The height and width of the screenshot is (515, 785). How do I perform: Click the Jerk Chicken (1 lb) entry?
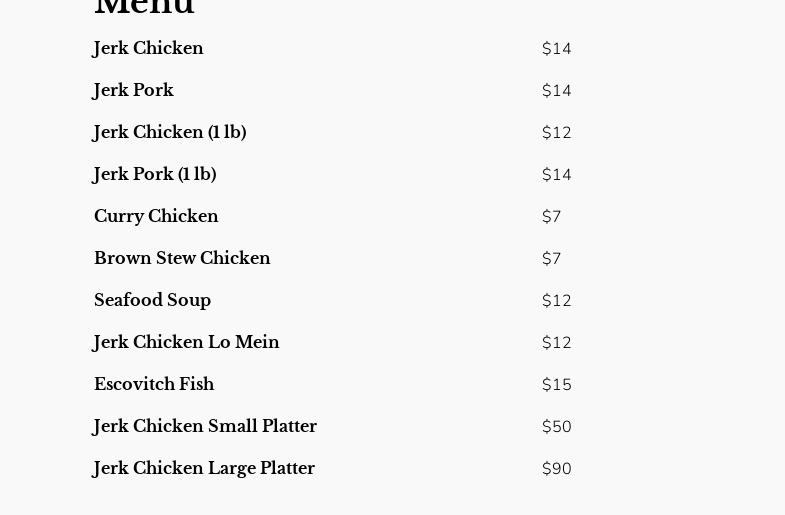169,133
